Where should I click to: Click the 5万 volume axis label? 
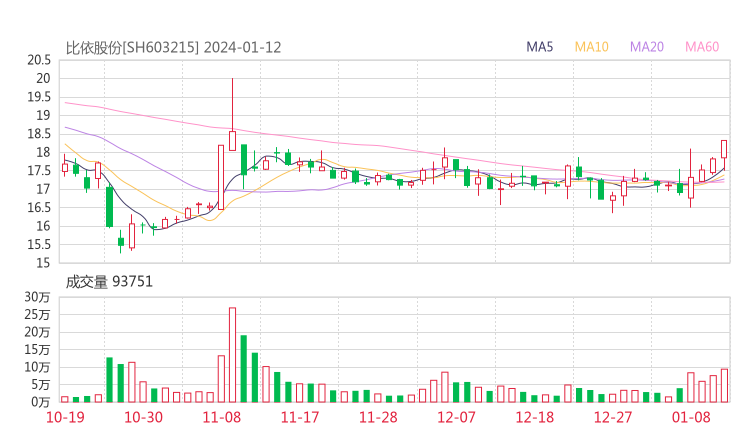pyautogui.click(x=41, y=385)
